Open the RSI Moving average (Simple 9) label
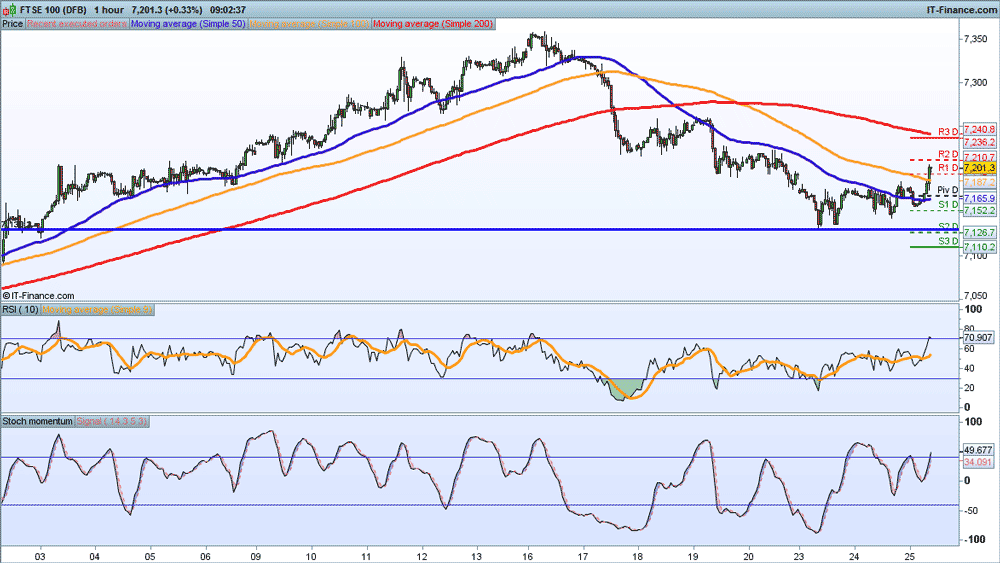Image resolution: width=1000 pixels, height=563 pixels. (x=97, y=309)
